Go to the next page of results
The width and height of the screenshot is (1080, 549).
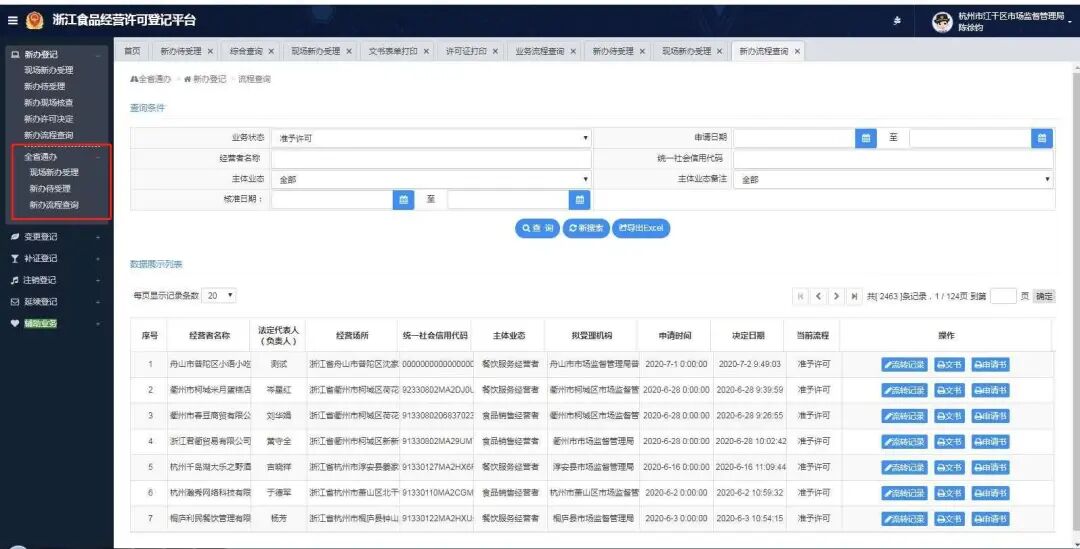tap(836, 296)
